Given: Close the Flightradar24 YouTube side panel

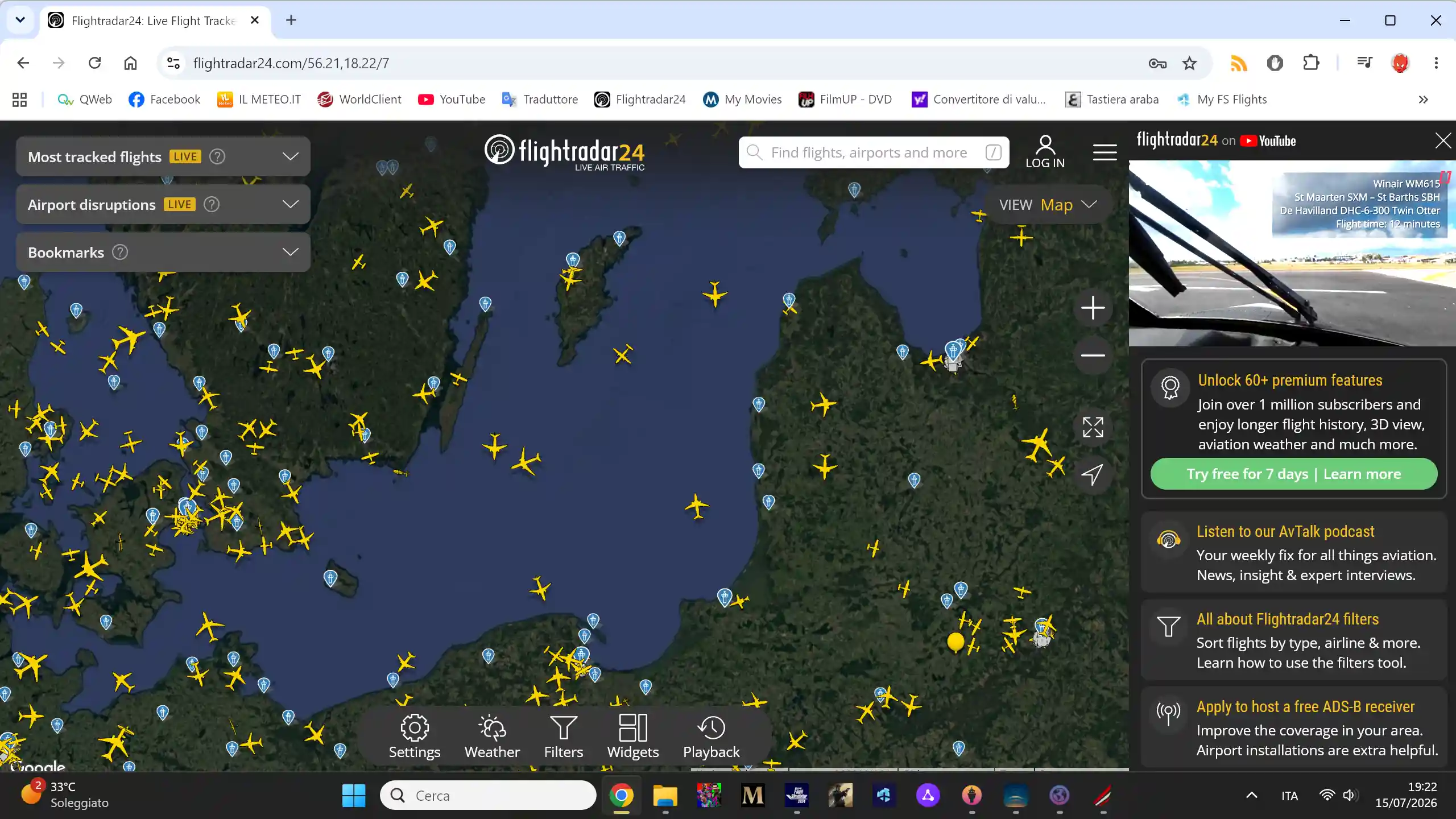Looking at the screenshot, I should (1442, 140).
